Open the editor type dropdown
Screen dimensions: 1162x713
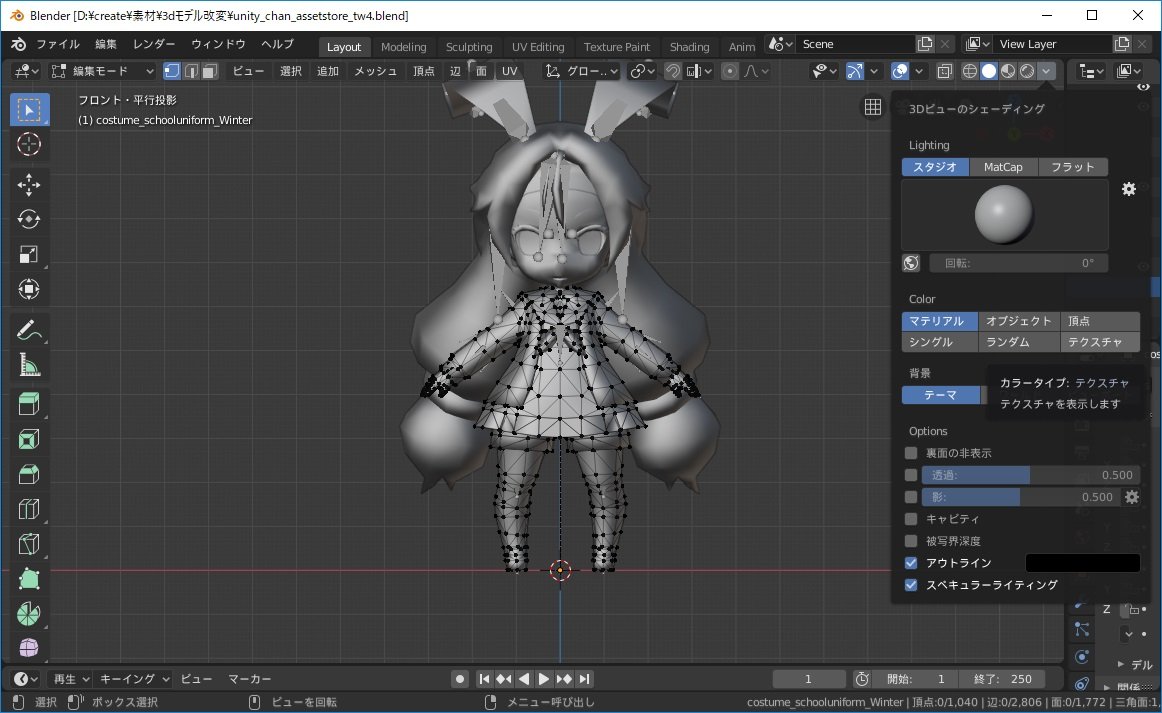click(x=26, y=71)
